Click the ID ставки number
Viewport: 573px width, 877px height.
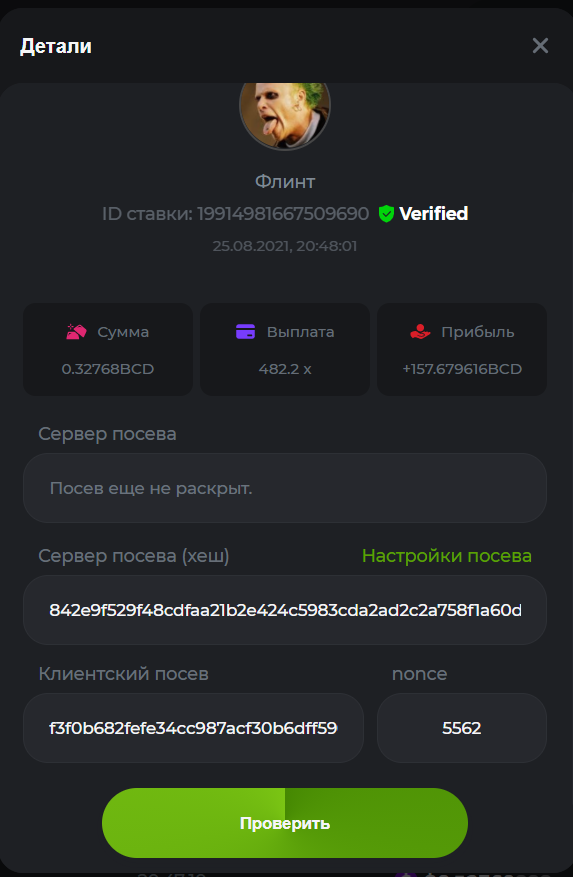tap(283, 214)
